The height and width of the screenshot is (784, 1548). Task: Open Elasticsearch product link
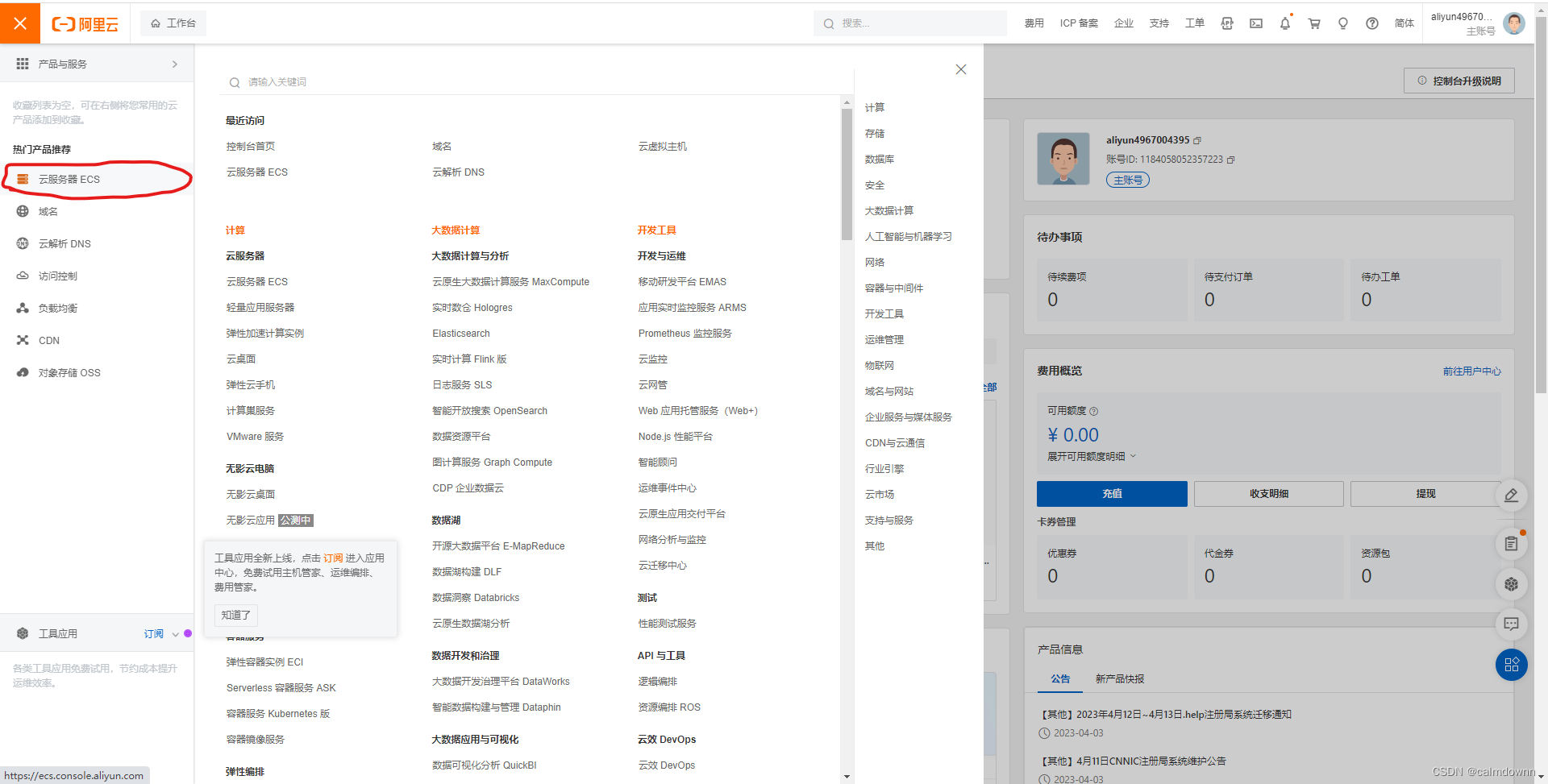[461, 334]
